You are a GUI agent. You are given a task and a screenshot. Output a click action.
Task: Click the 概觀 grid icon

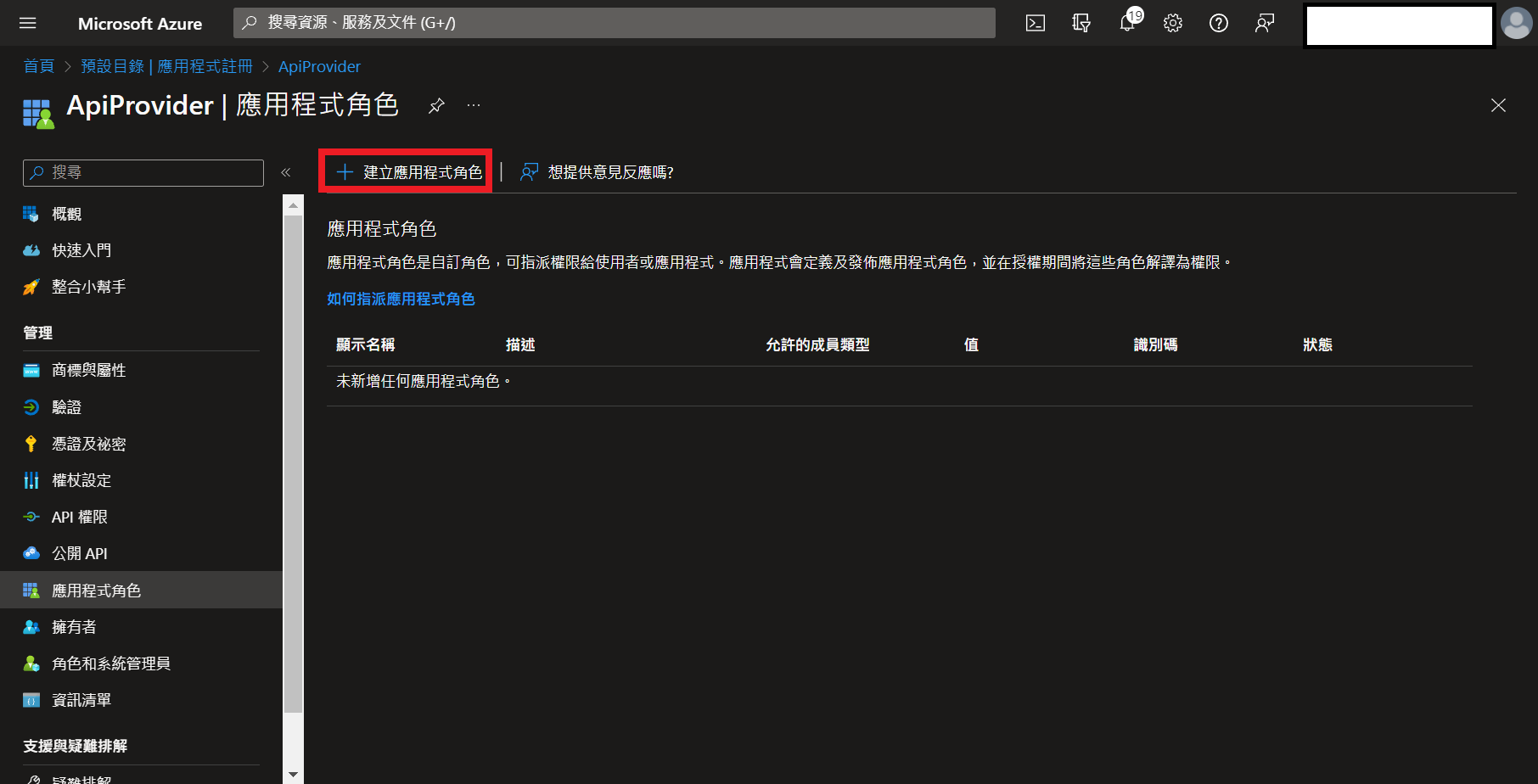tap(31, 214)
